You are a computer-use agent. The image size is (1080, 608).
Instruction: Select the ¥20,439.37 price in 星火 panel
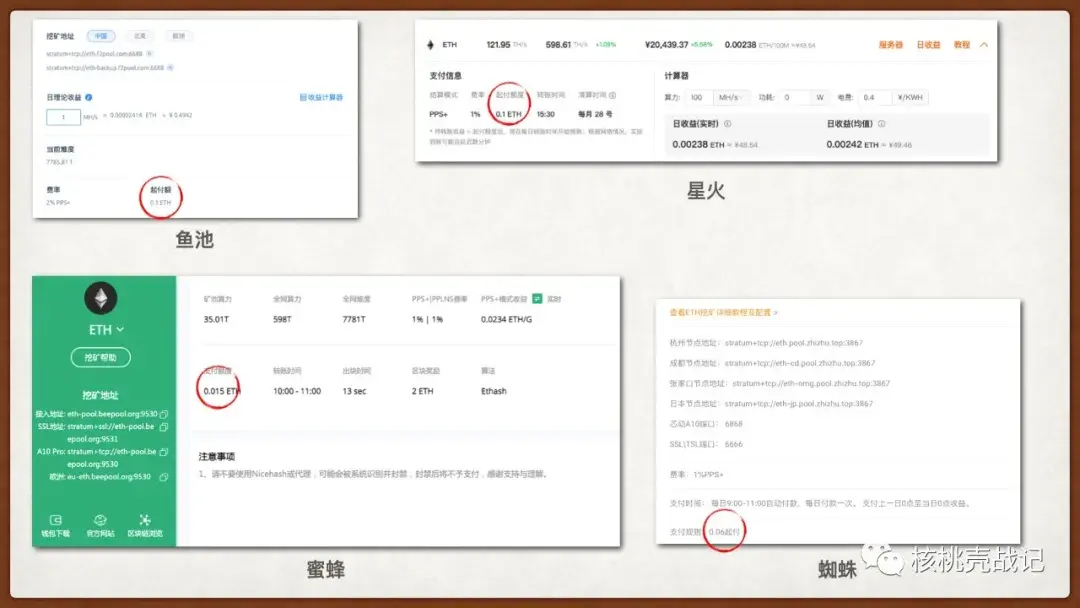click(666, 45)
